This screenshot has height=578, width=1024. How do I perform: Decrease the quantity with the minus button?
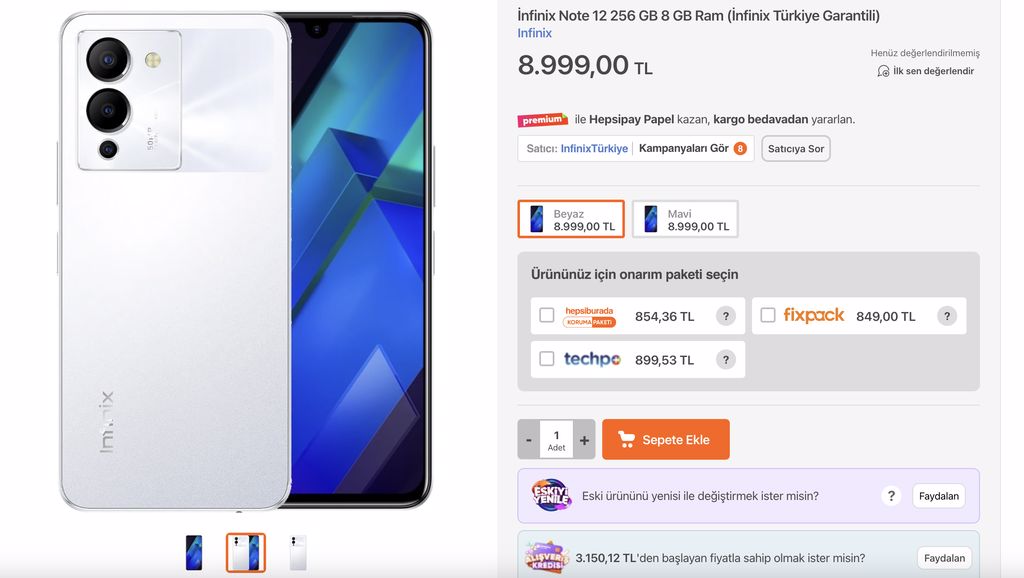(529, 440)
